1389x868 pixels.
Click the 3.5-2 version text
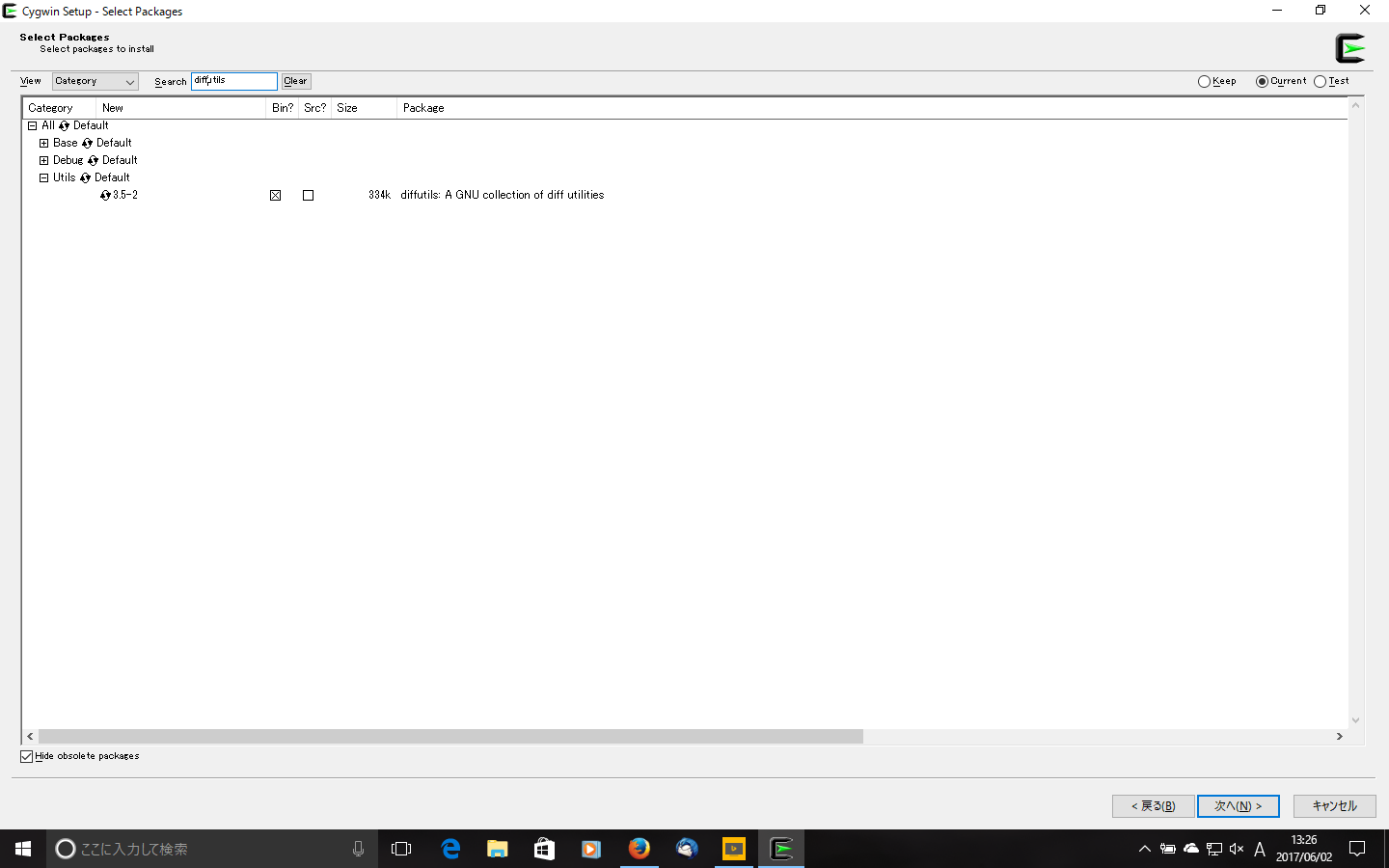(x=125, y=195)
